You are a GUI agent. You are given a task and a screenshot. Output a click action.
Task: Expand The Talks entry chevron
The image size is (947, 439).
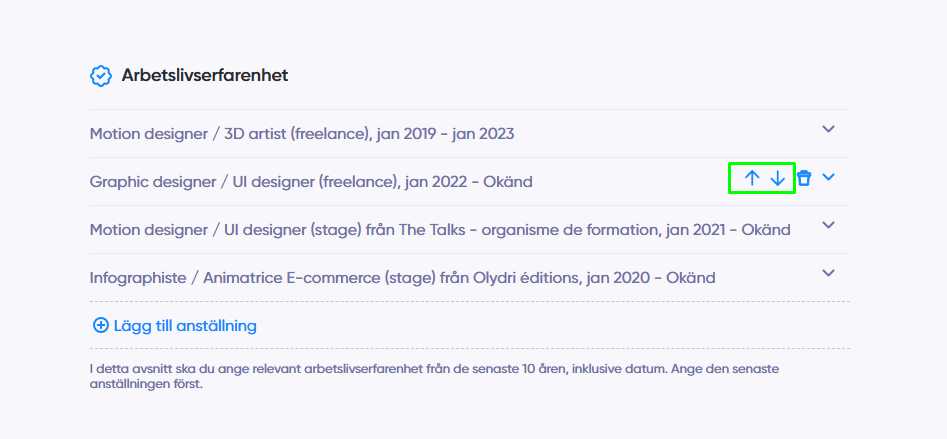(829, 225)
